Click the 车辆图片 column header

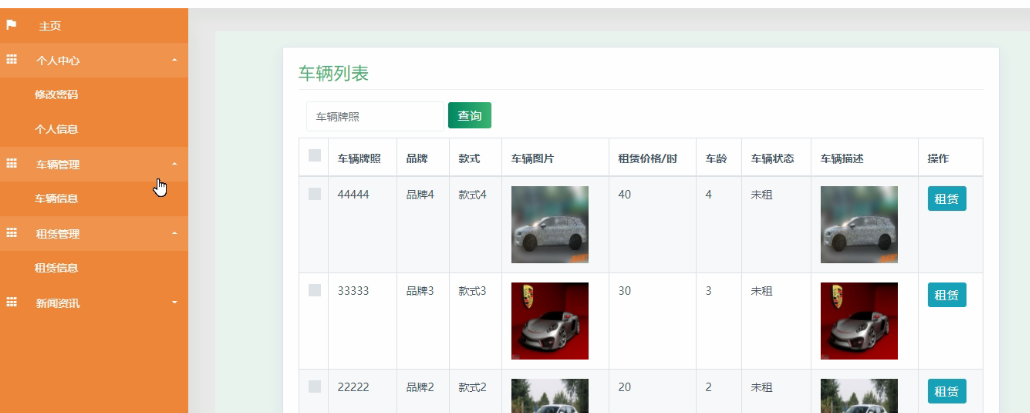533,159
